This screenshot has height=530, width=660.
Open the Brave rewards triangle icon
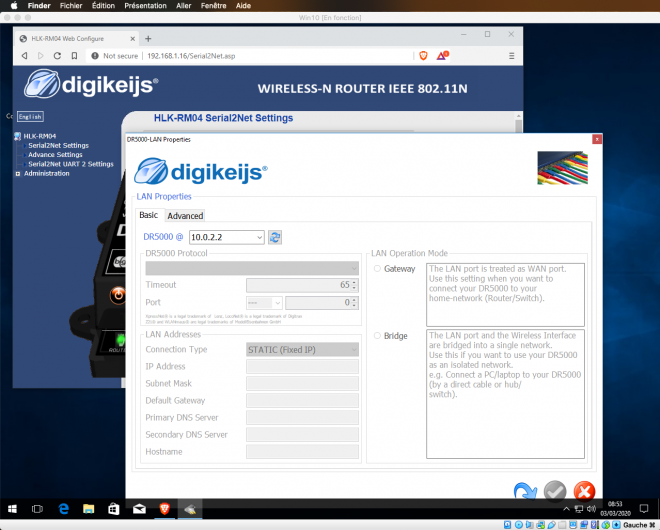tap(442, 56)
